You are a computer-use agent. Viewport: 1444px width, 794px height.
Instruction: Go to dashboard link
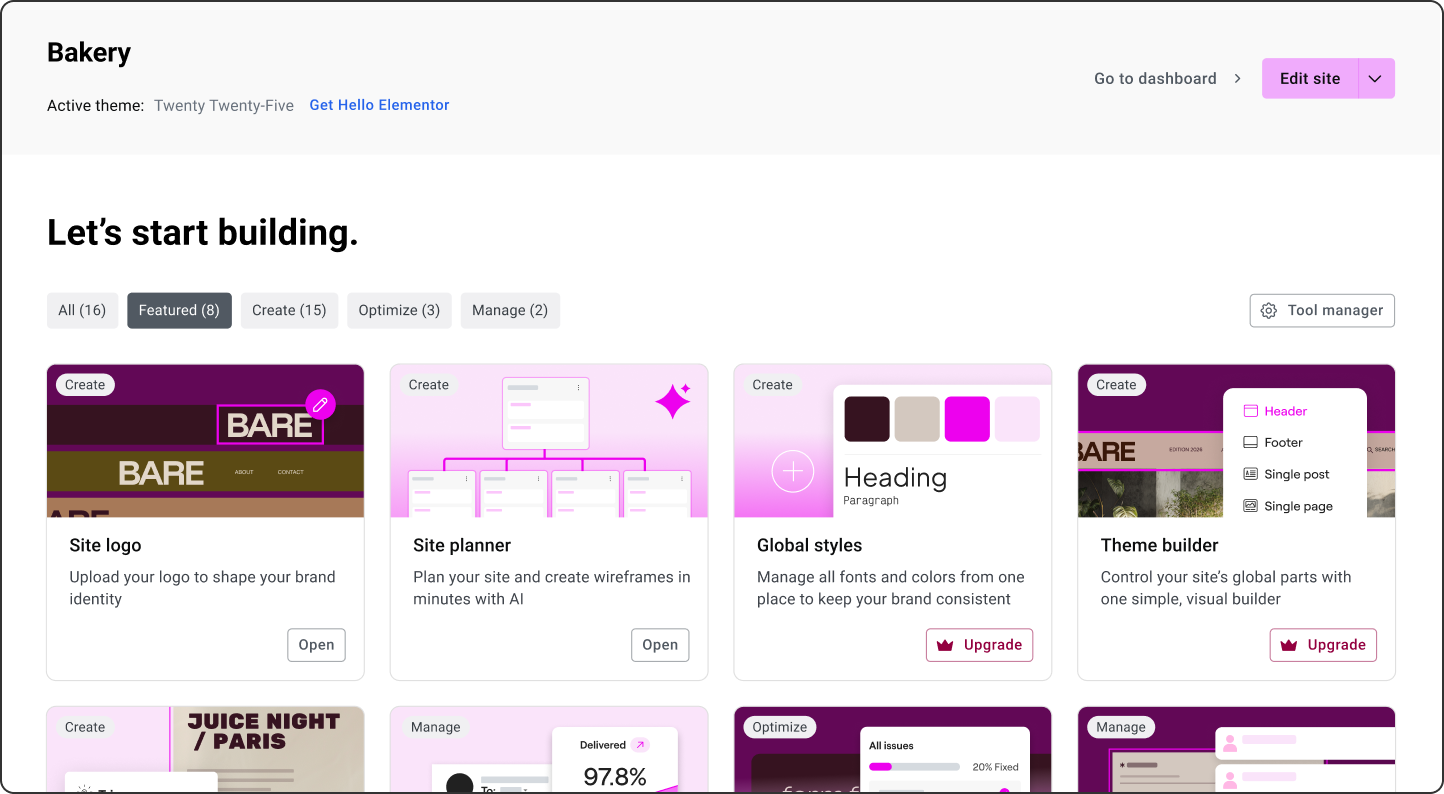[x=1155, y=78]
